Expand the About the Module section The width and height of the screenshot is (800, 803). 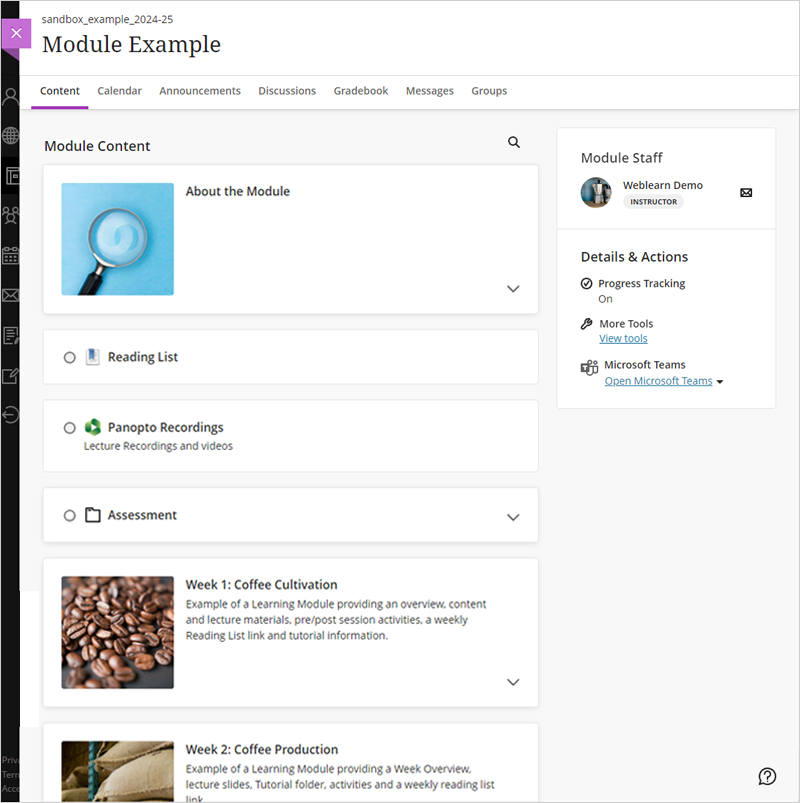click(x=513, y=289)
